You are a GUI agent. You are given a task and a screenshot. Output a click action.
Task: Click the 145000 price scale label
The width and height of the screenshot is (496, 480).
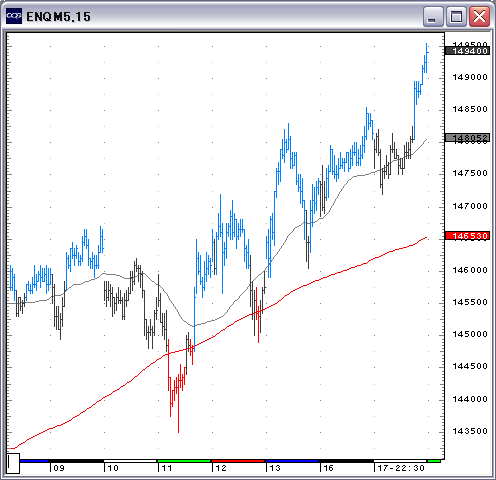(470, 334)
